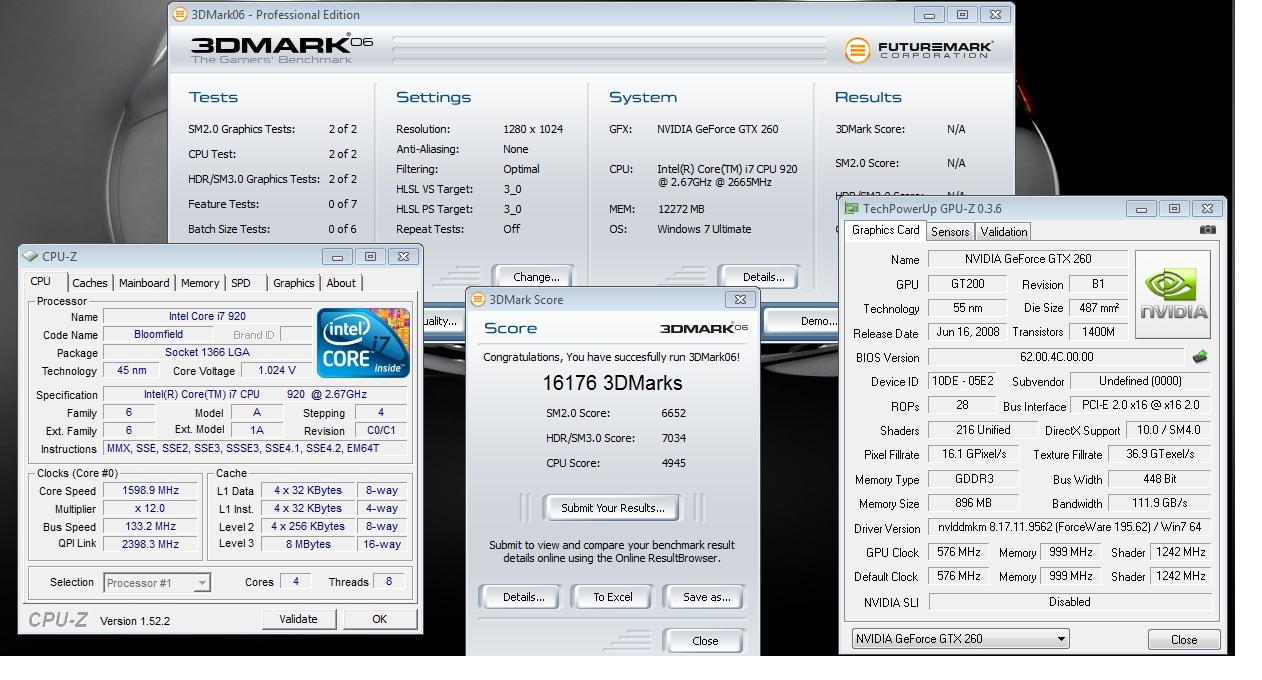Image resolution: width=1262 pixels, height=680 pixels.
Task: Click the Pixel Fillrate value "16.1 GPixel/s"
Action: 976,454
